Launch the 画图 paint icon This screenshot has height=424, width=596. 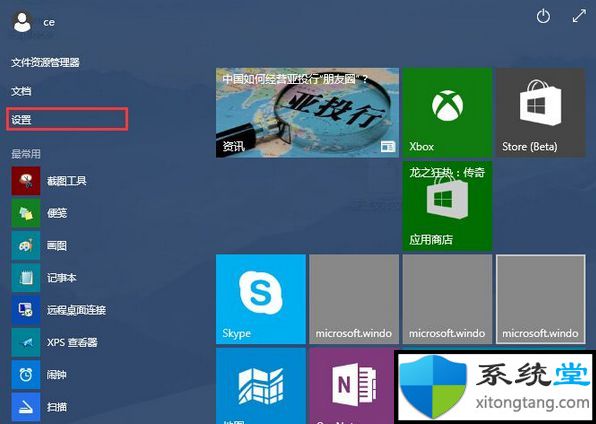pos(26,246)
